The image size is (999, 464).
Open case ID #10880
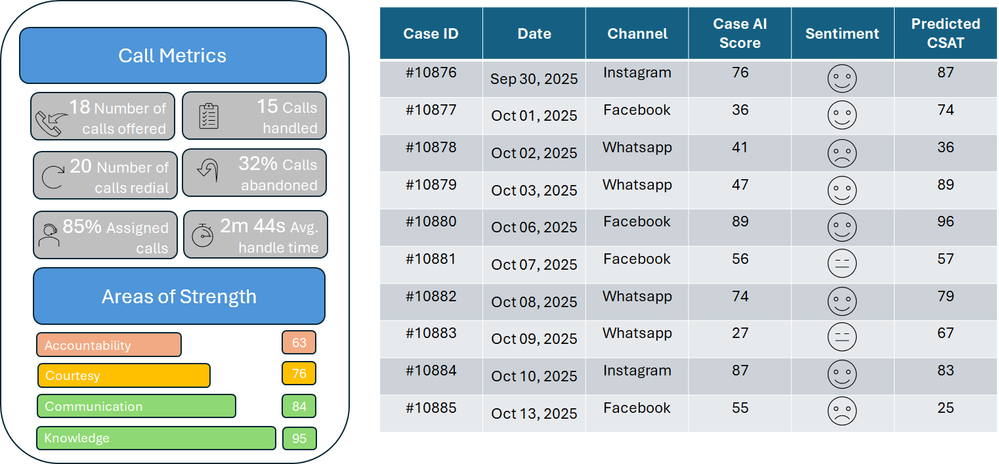point(431,221)
